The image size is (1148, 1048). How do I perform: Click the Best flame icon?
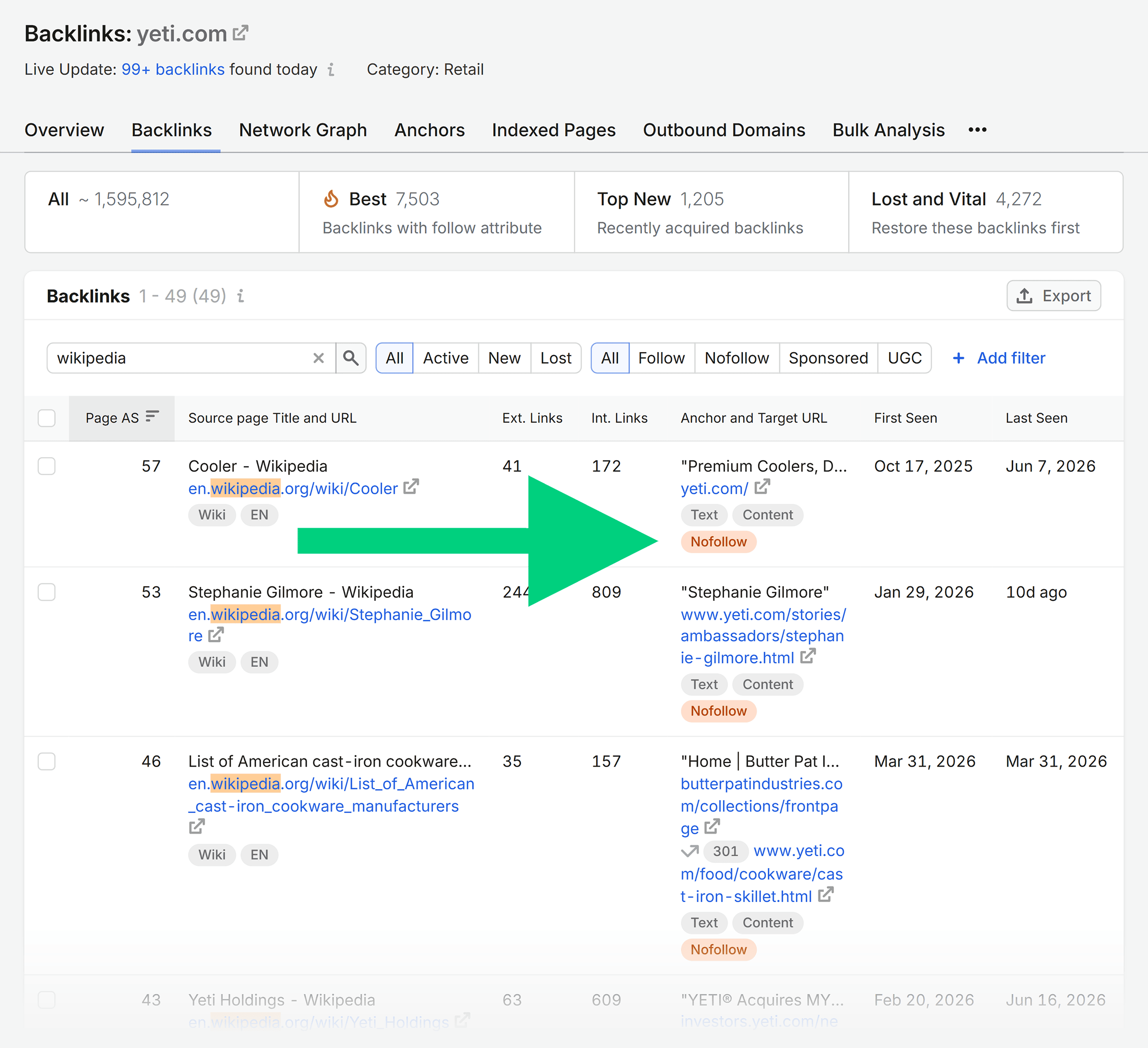point(331,199)
